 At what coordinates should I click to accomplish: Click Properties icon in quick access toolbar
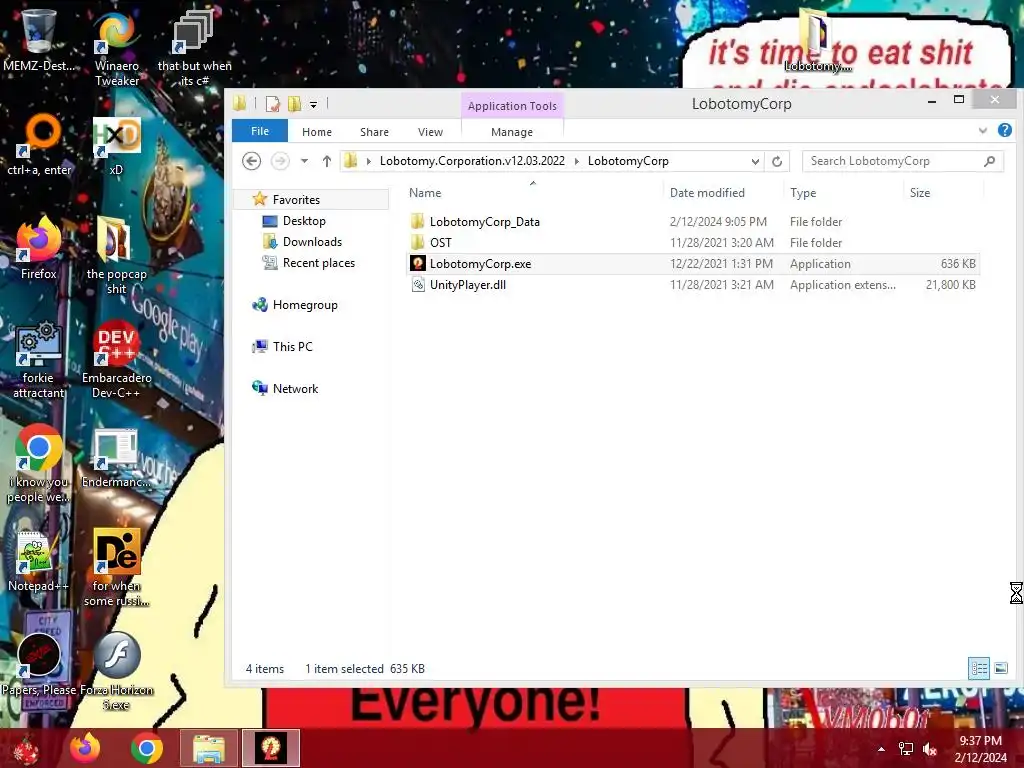273,103
